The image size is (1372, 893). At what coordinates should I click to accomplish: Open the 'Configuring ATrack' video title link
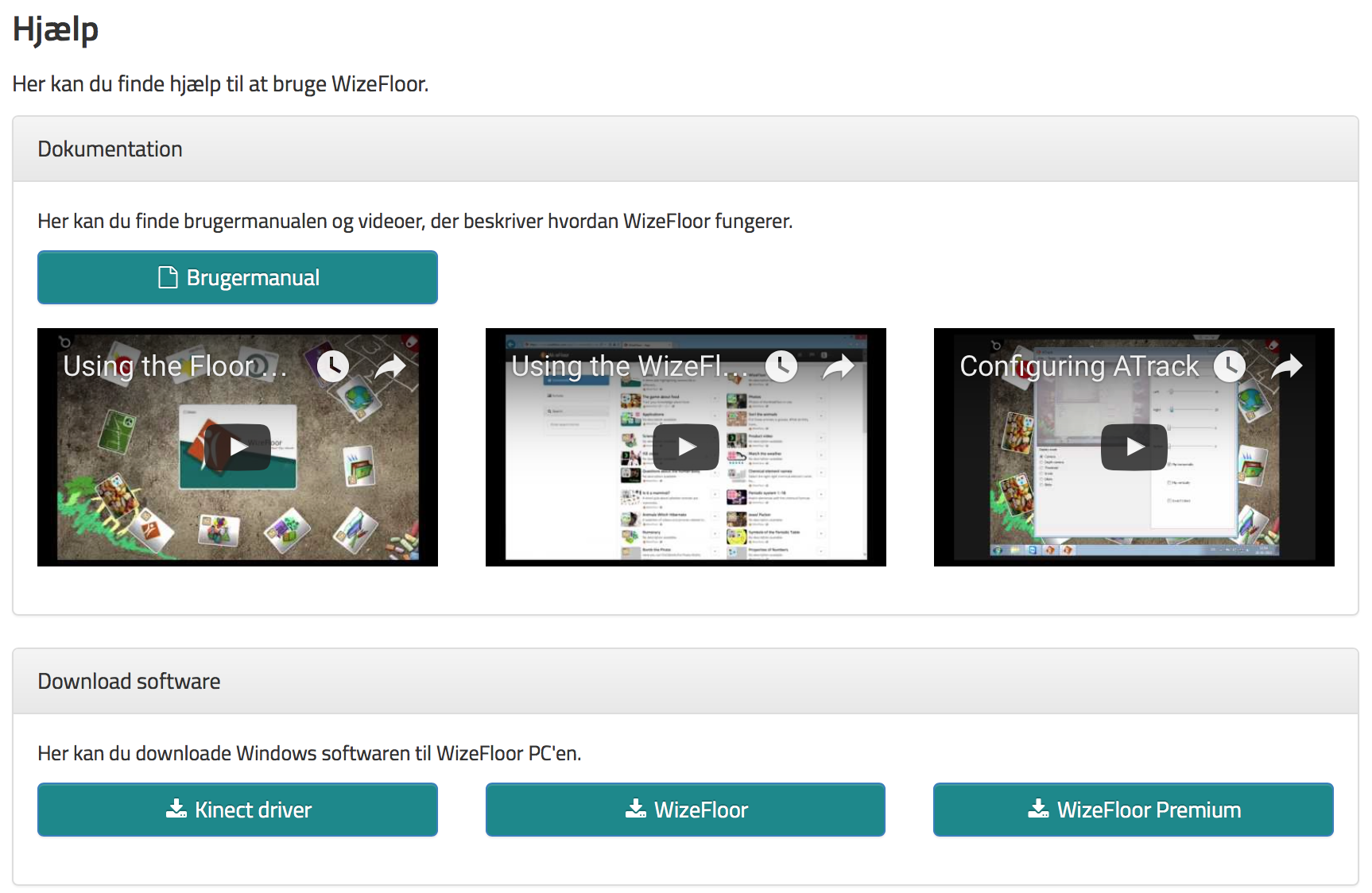pos(1079,366)
